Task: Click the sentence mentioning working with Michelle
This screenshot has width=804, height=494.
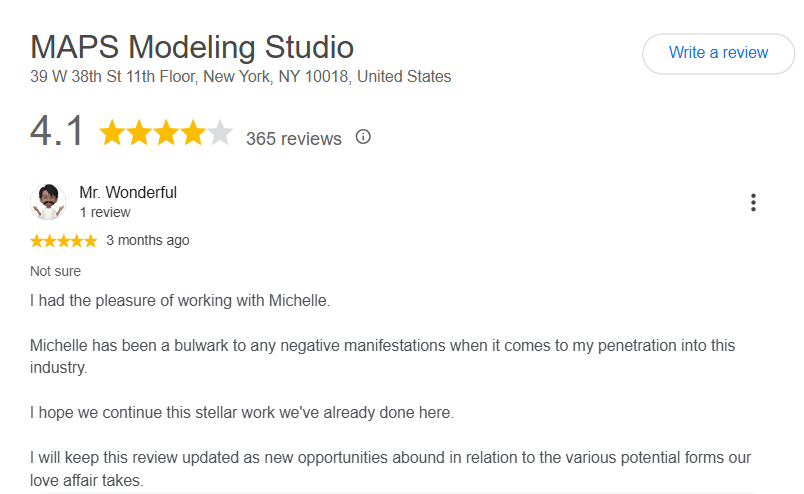Action: tap(180, 301)
